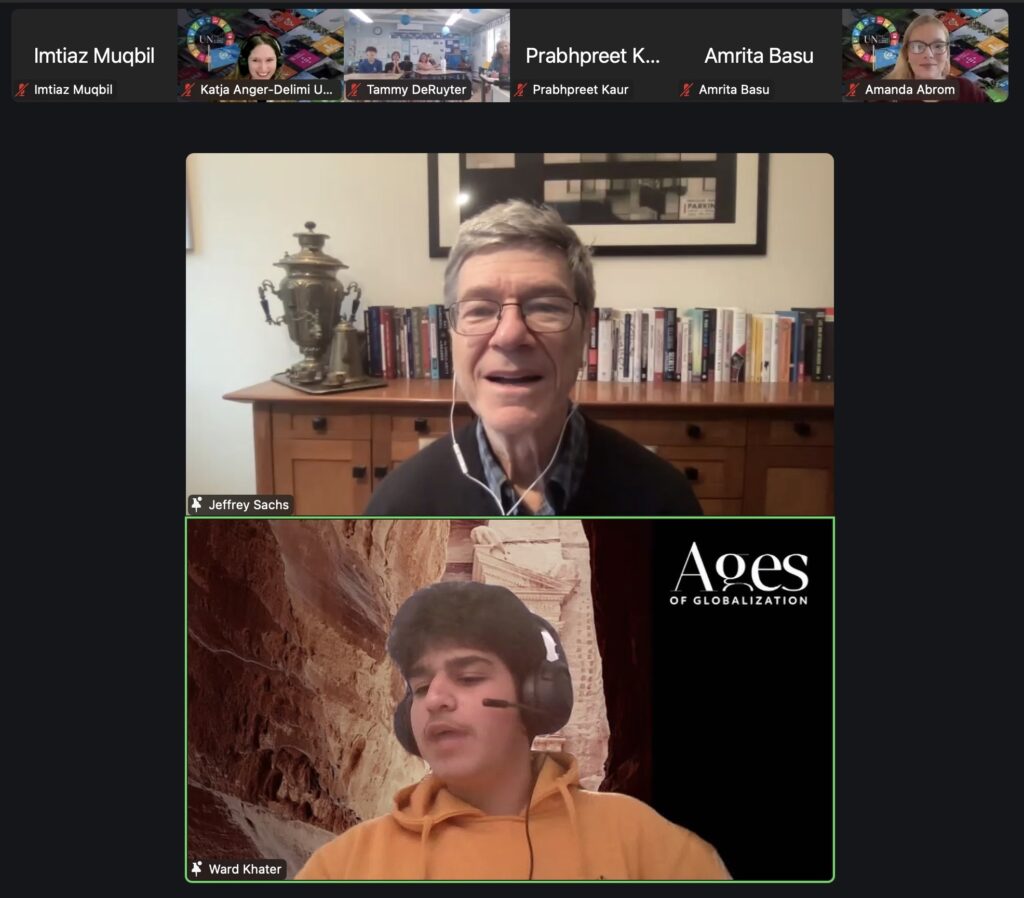Click the Jeffrey Sachs name label

point(248,505)
